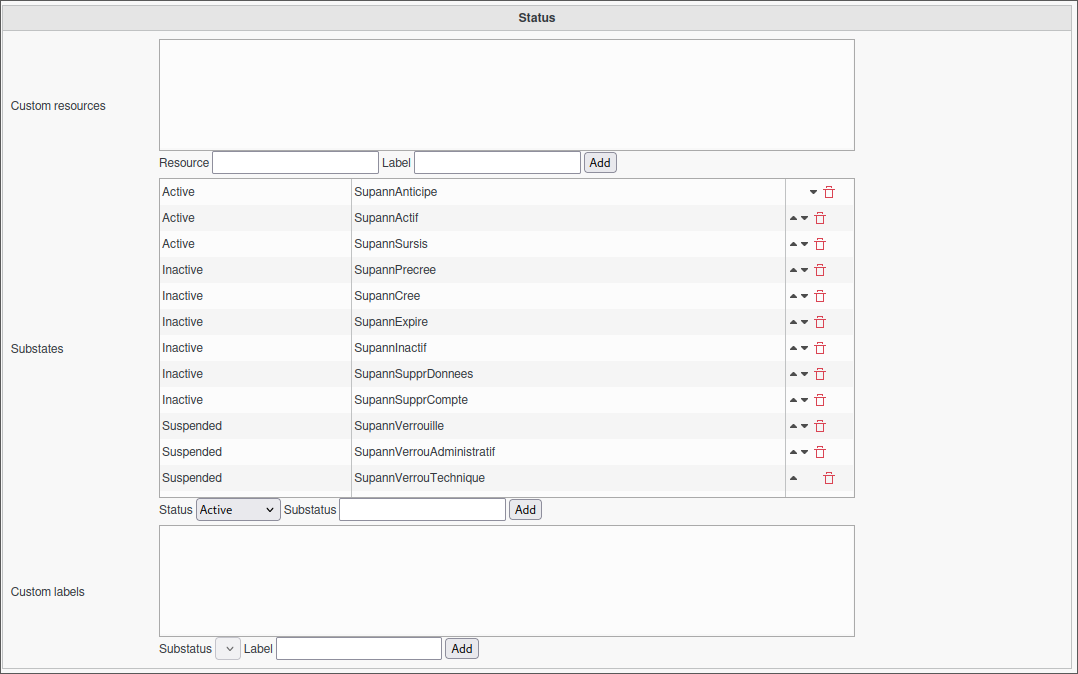
Task: Add the custom resource entry
Action: click(600, 163)
